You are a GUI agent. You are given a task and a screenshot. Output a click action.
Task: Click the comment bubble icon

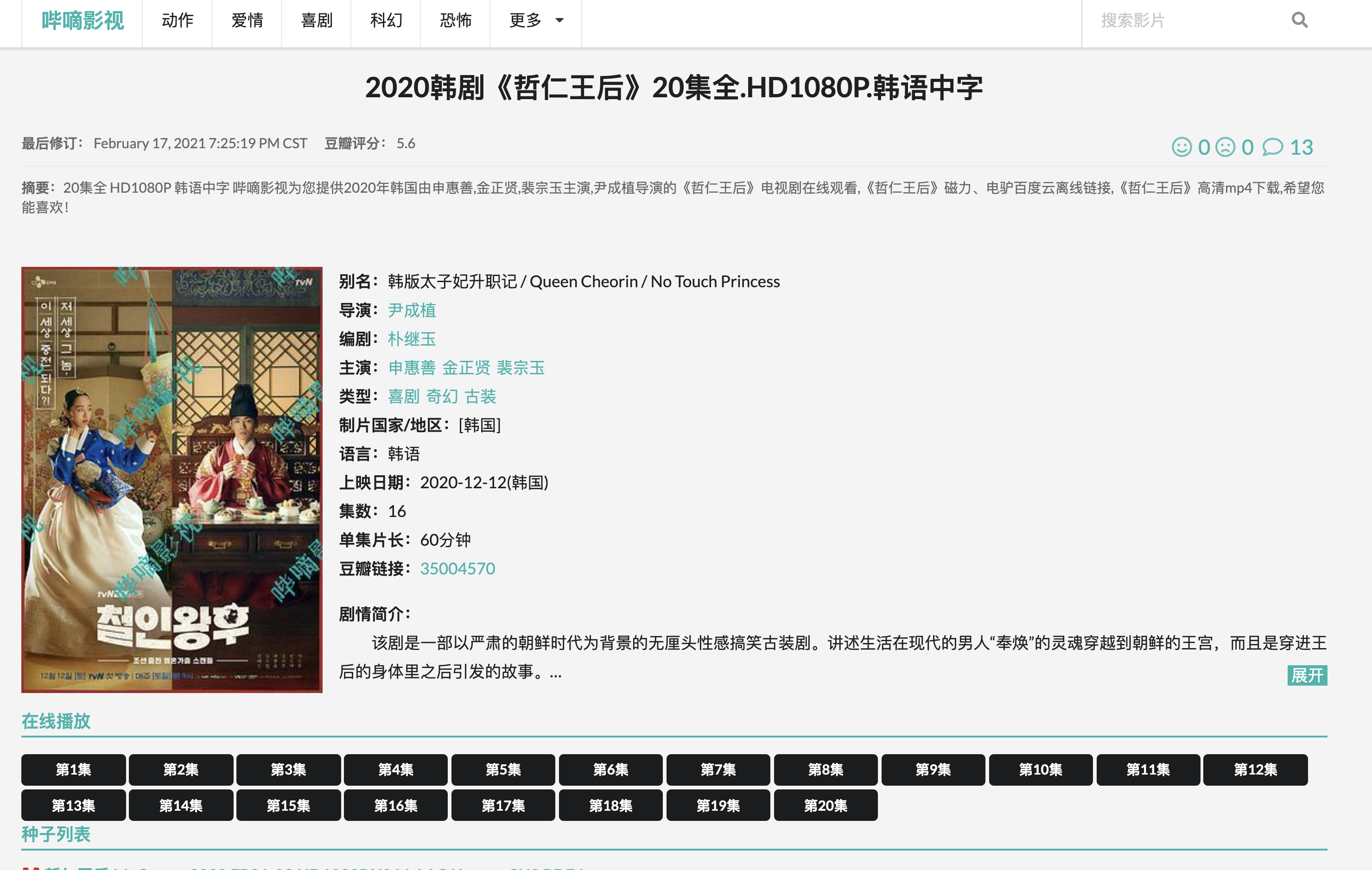pos(1272,147)
